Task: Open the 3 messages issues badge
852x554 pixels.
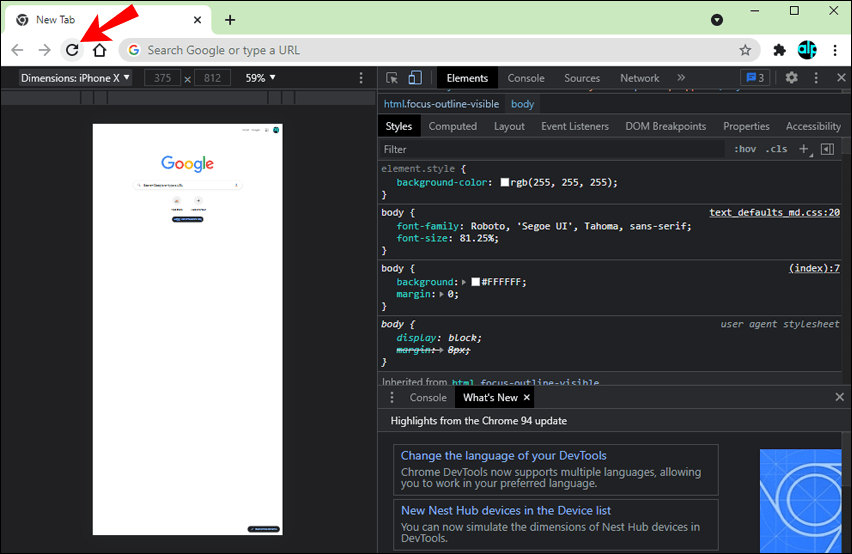Action: click(x=755, y=78)
